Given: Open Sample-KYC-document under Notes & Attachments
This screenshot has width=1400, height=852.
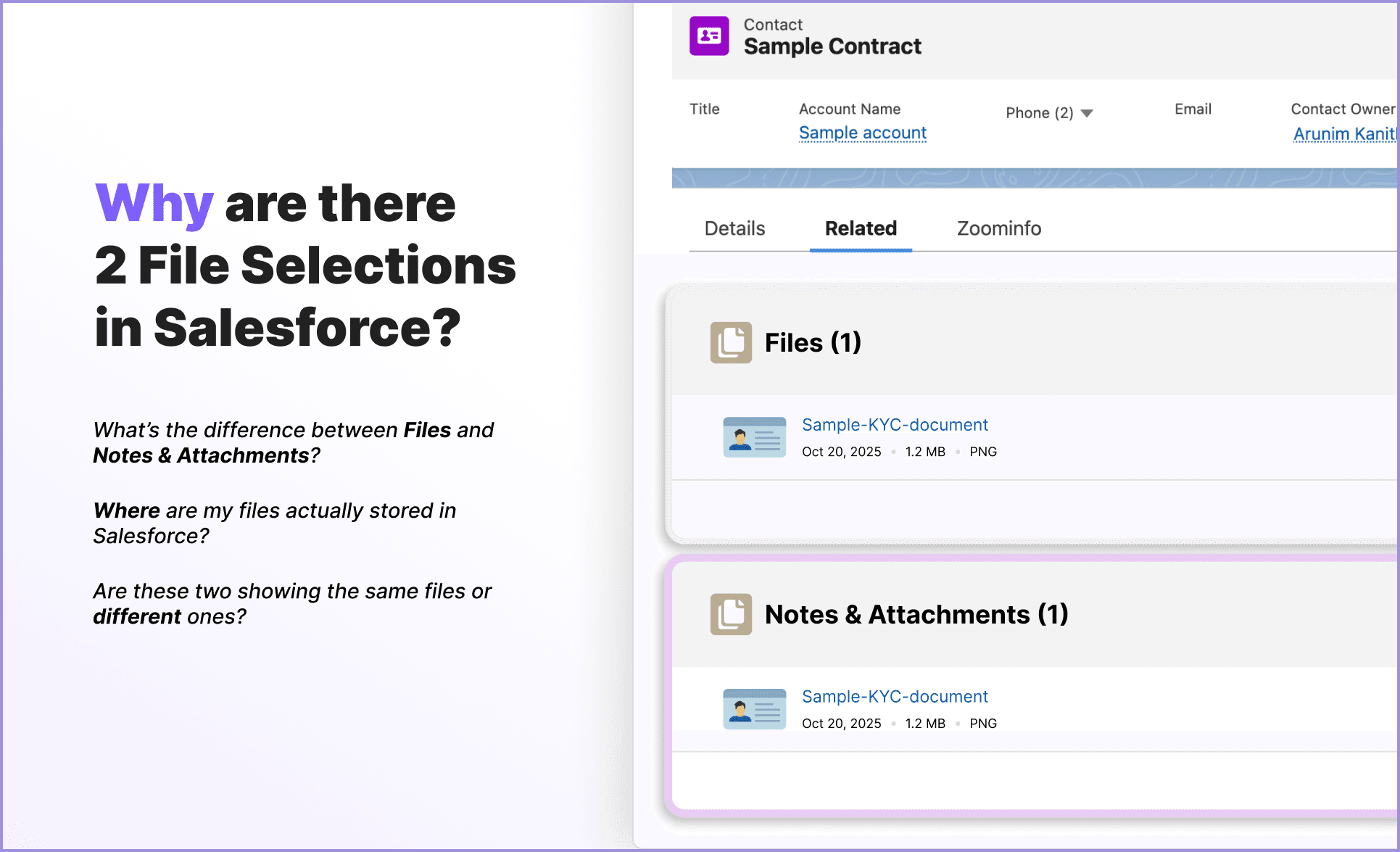Looking at the screenshot, I should [x=895, y=696].
